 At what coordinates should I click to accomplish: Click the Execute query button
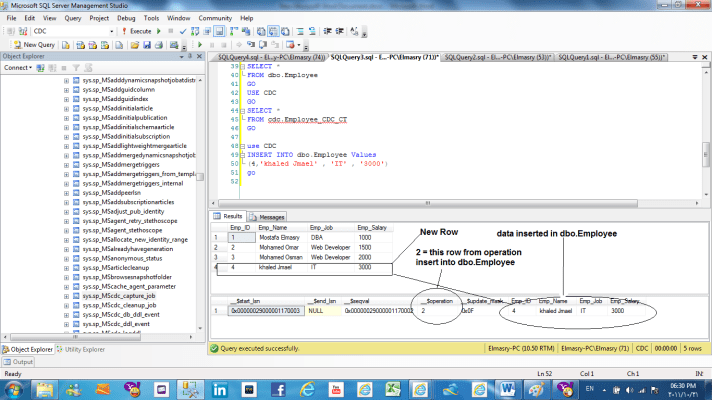tap(138, 31)
